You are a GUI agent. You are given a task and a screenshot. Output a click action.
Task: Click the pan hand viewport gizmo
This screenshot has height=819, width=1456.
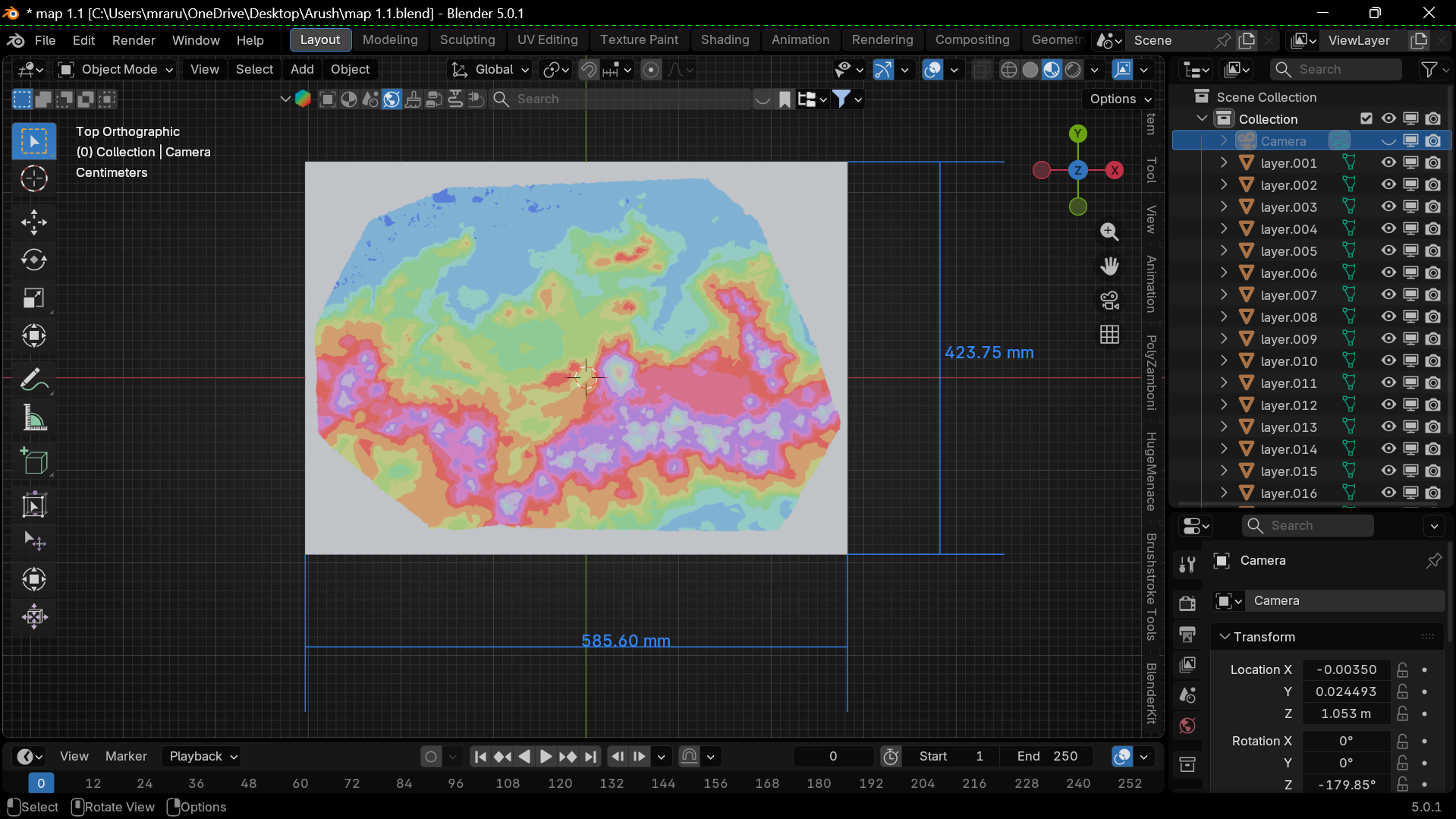[1109, 266]
